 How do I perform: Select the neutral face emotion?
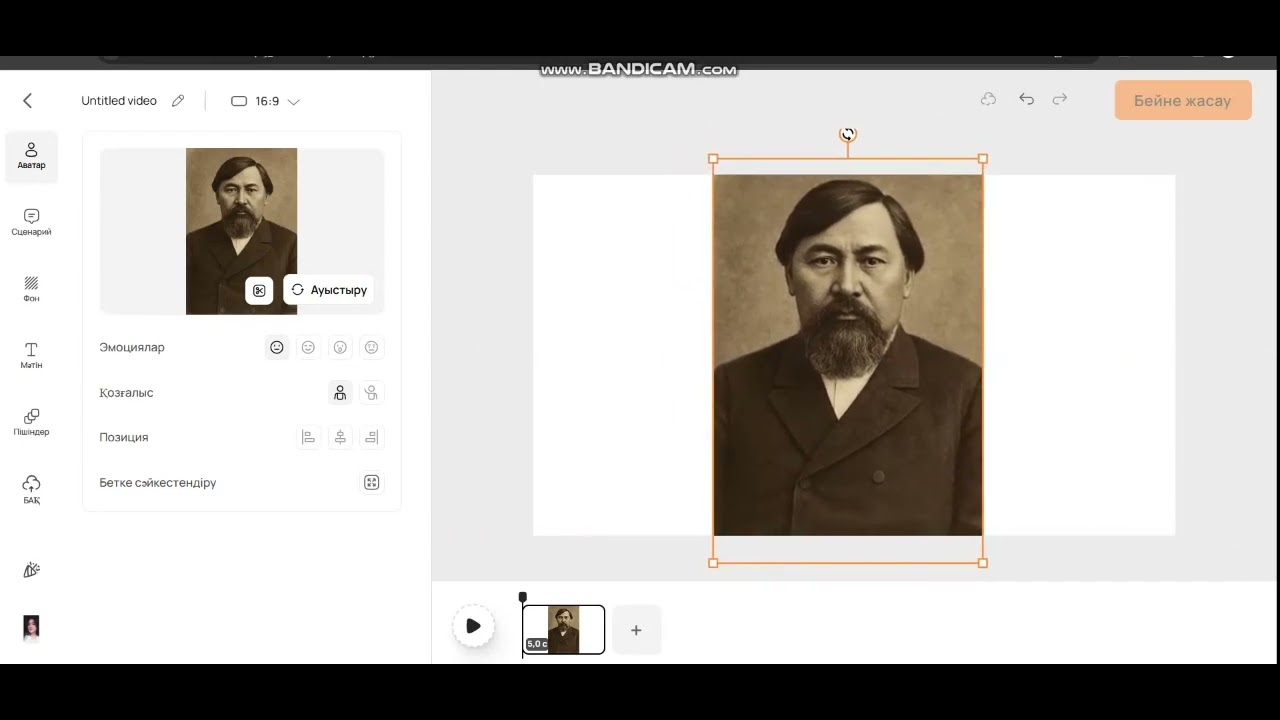[277, 347]
